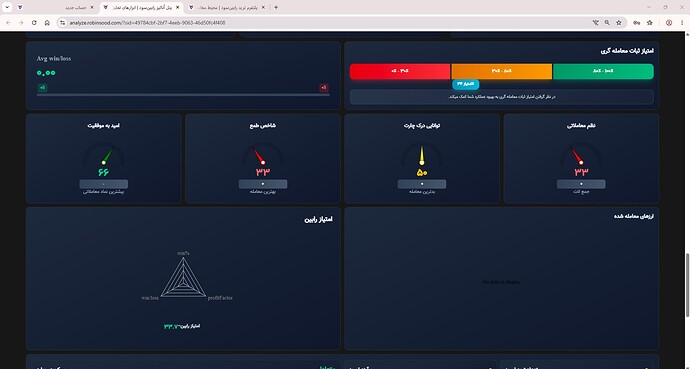The width and height of the screenshot is (690, 369).
Task: Click the red 0-30% score segment
Action: 400,71
